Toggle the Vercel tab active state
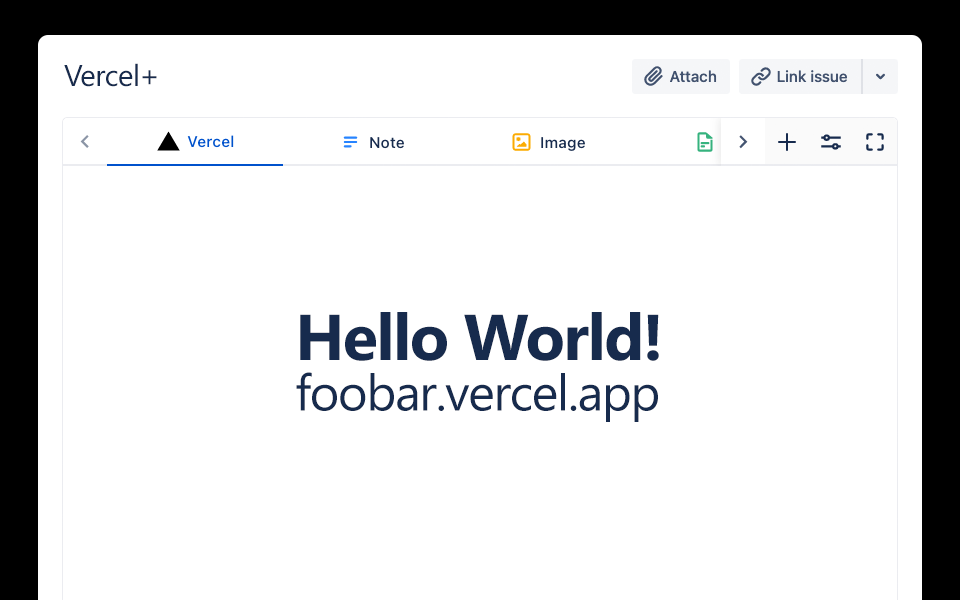The image size is (960, 600). tap(194, 141)
